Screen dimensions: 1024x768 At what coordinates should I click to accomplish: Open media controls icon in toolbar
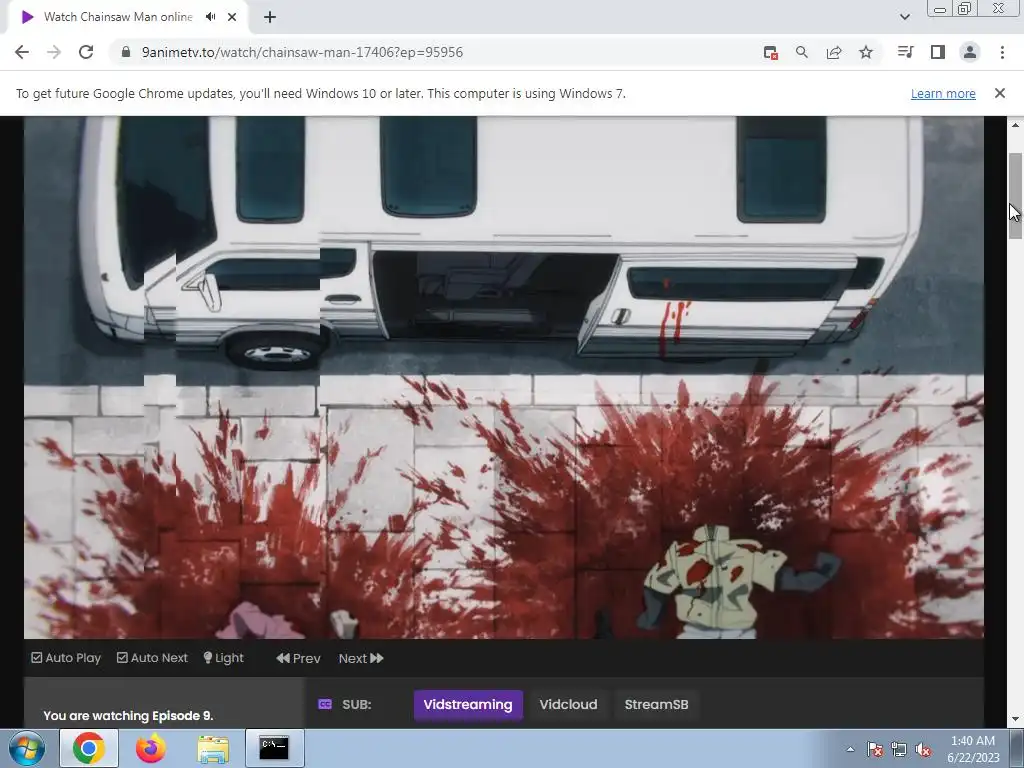click(906, 52)
